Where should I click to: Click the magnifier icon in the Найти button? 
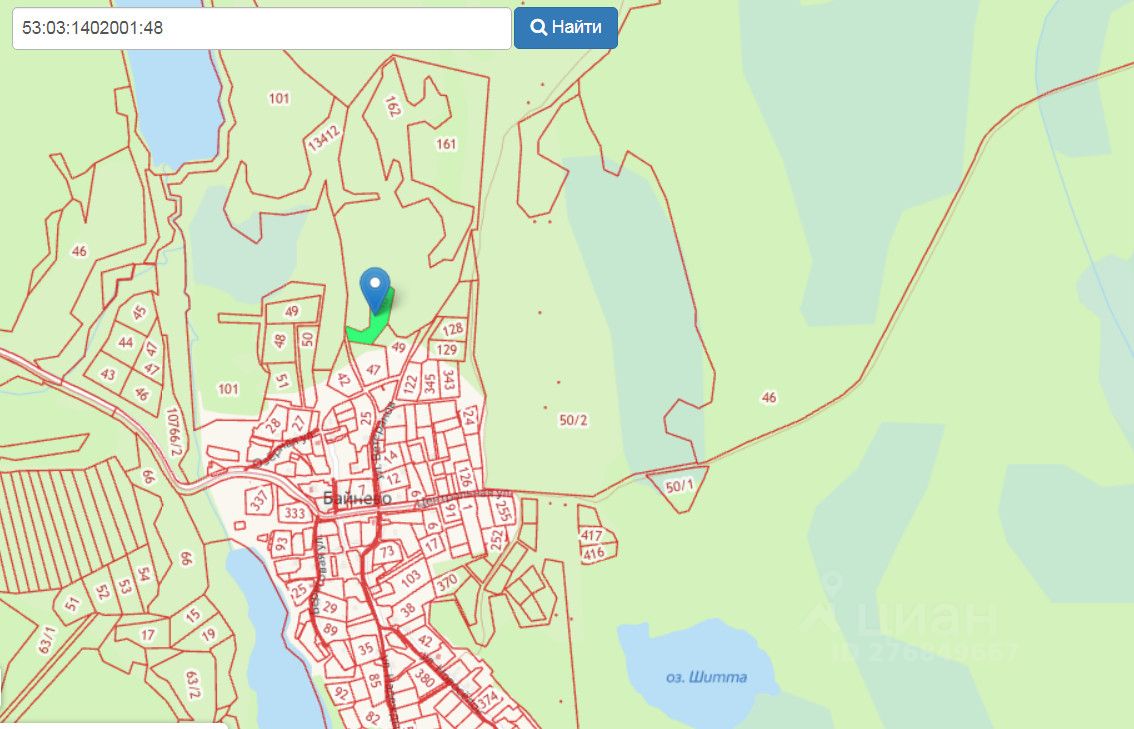click(x=538, y=27)
